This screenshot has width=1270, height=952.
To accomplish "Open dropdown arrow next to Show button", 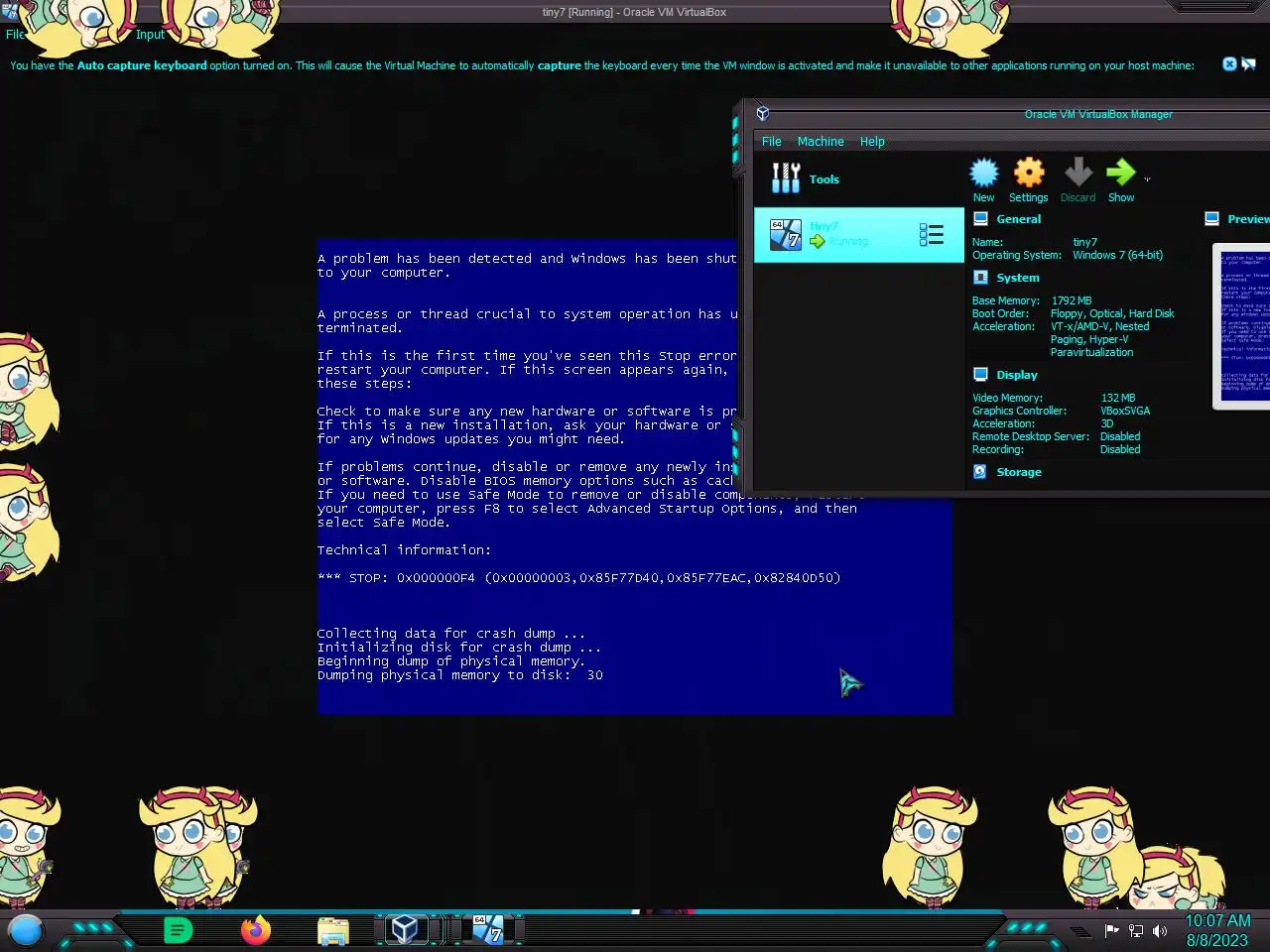I will pyautogui.click(x=1147, y=179).
